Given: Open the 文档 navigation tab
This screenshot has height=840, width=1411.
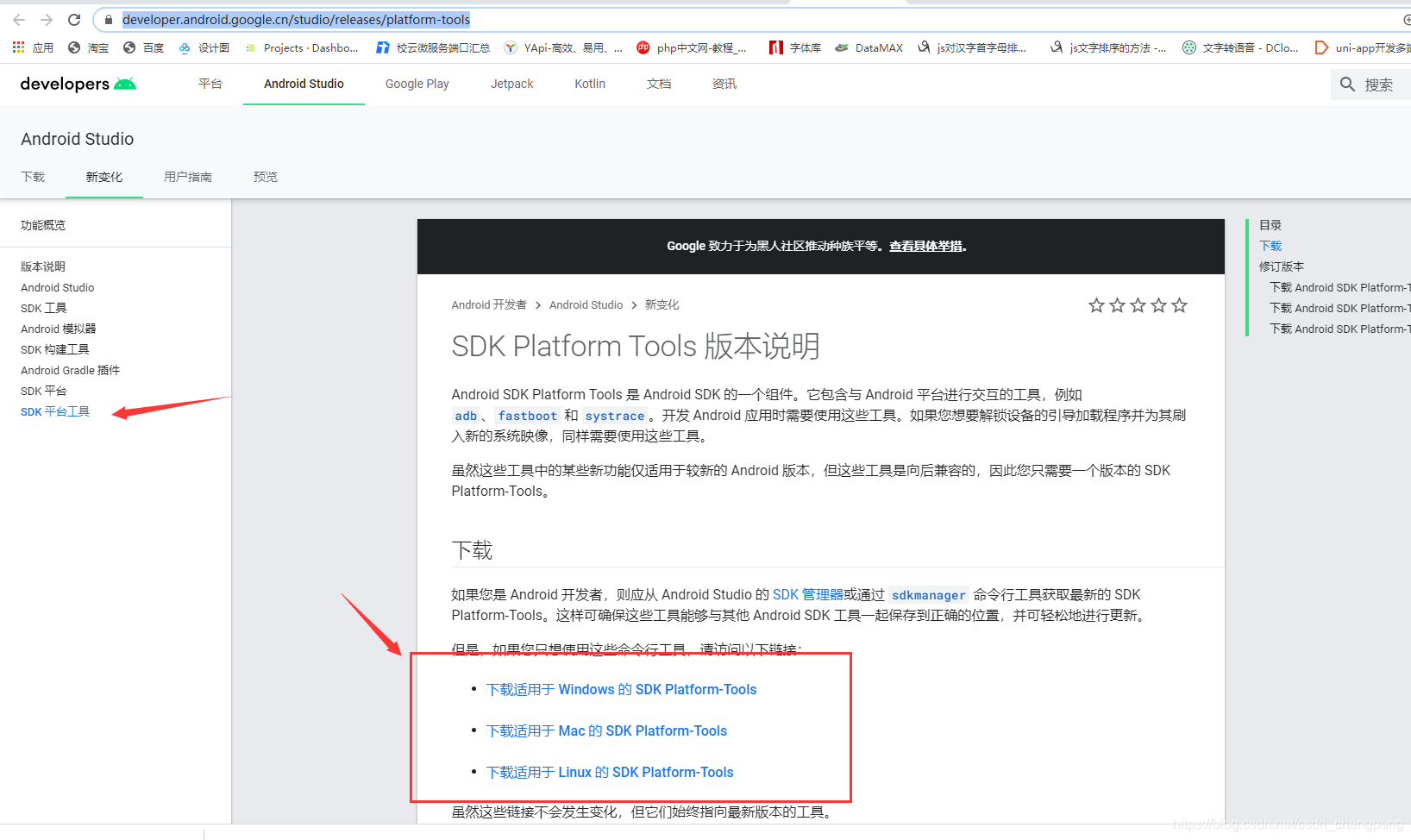Looking at the screenshot, I should click(659, 84).
